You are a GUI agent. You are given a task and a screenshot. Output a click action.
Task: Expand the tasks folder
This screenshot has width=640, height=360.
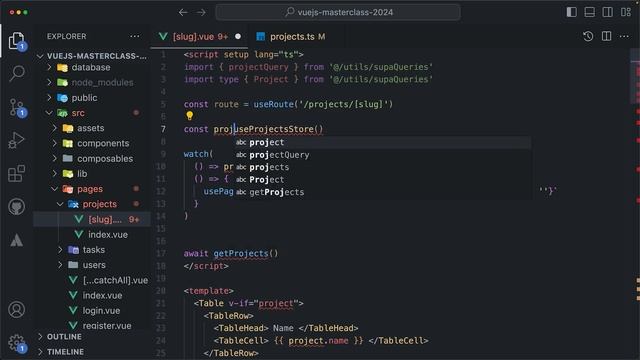[92, 250]
